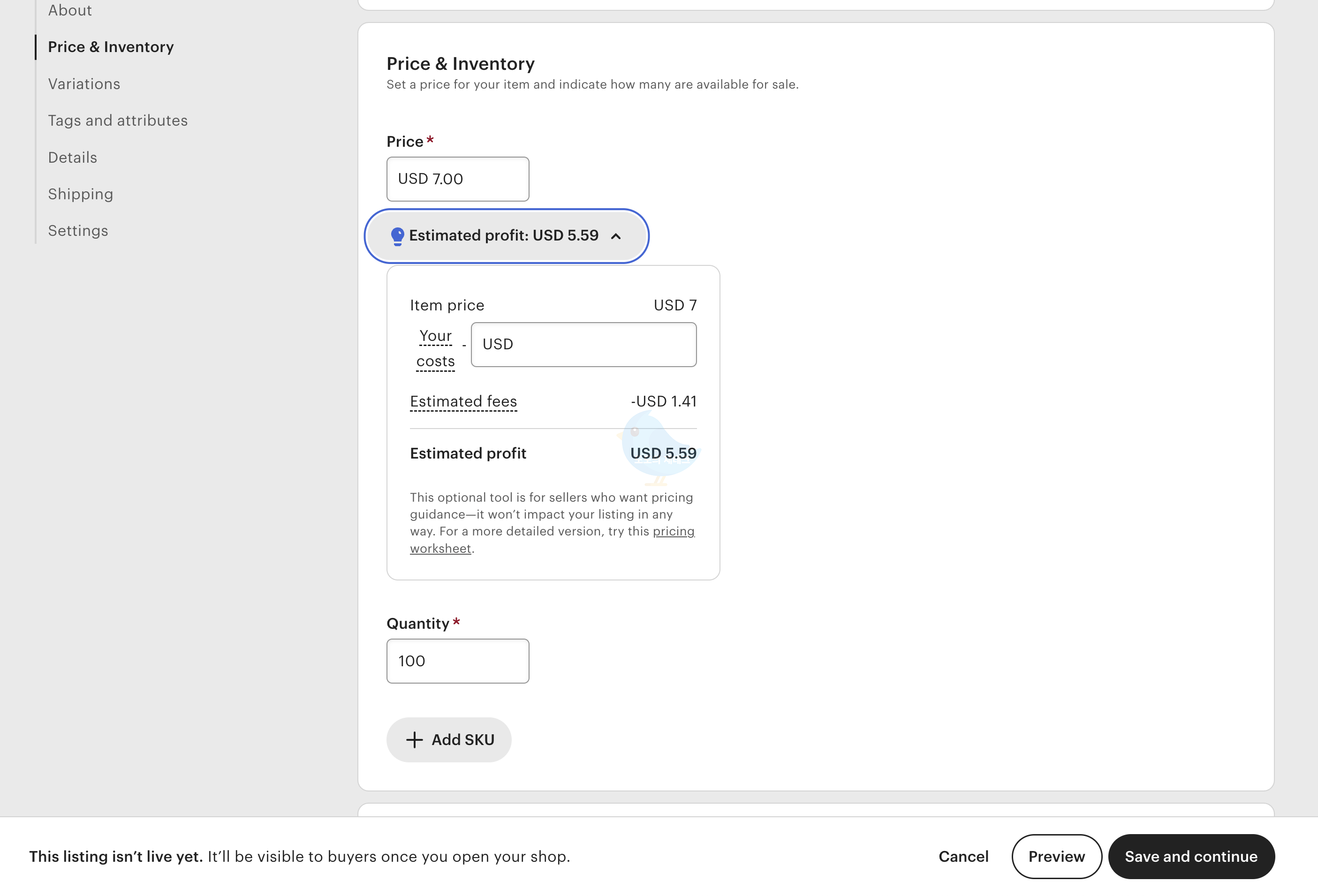Go to Variations section
The image size is (1318, 896).
coord(84,84)
